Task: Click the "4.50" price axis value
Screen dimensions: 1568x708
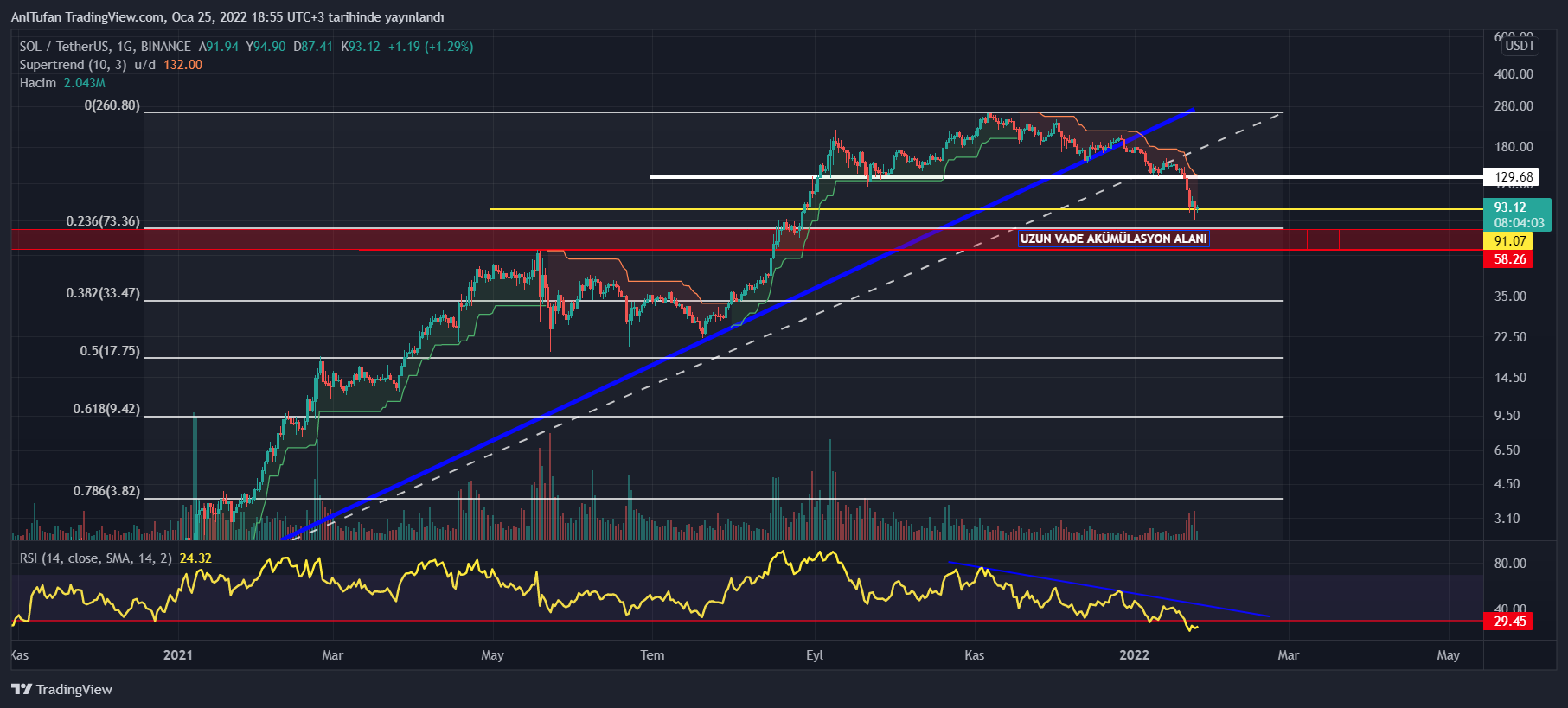Action: [x=1507, y=484]
